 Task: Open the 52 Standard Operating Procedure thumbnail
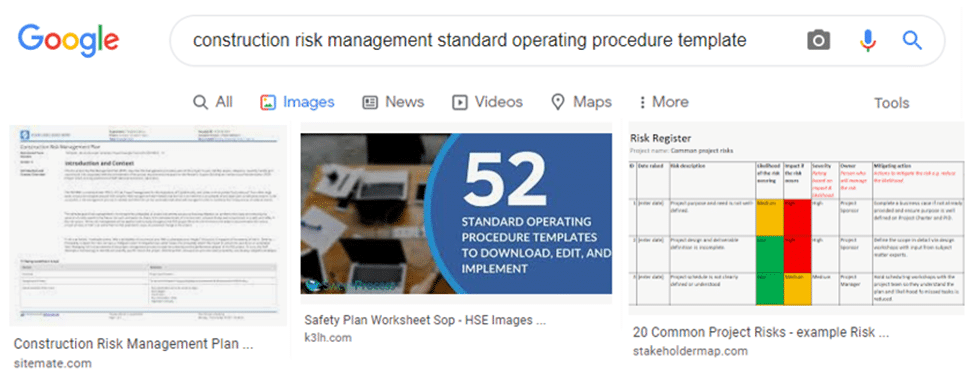(x=456, y=213)
